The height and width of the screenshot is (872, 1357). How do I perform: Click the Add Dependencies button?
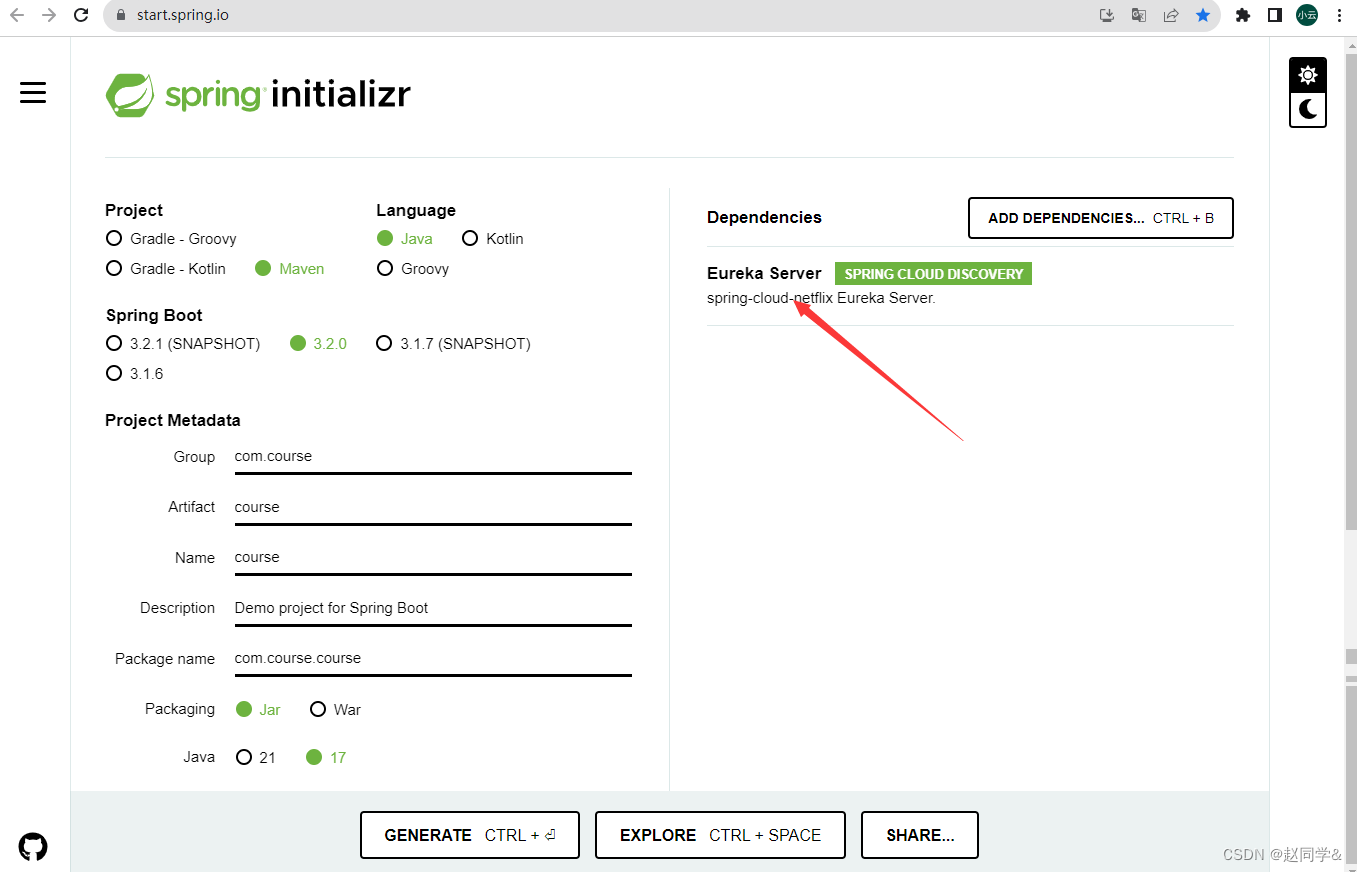click(1101, 218)
